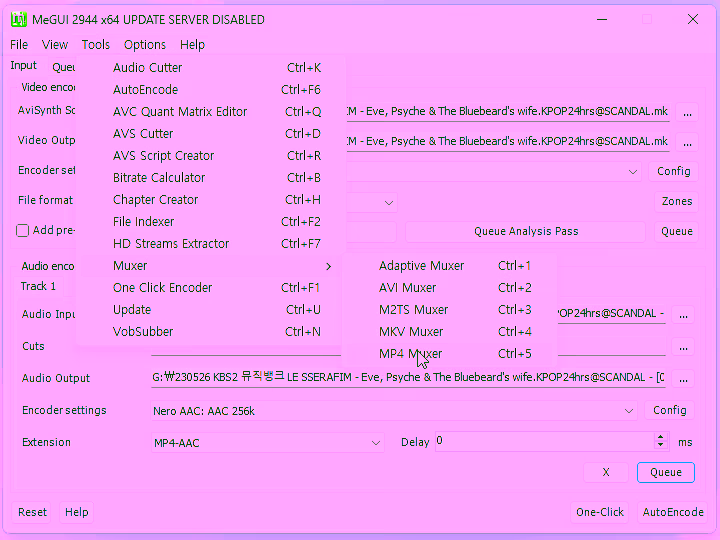Open the View menu
720x540 pixels.
(x=55, y=45)
